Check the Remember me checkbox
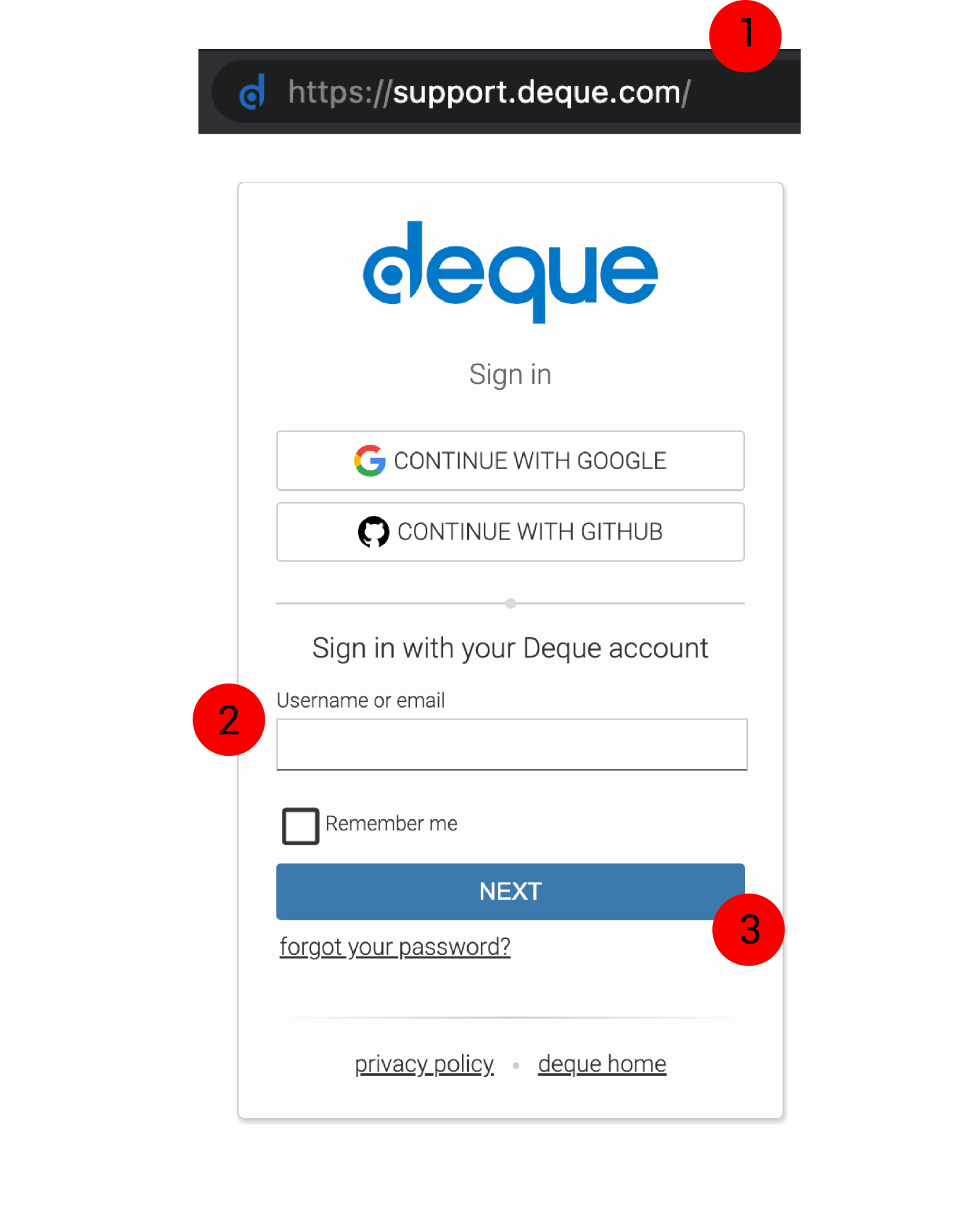 [x=300, y=826]
